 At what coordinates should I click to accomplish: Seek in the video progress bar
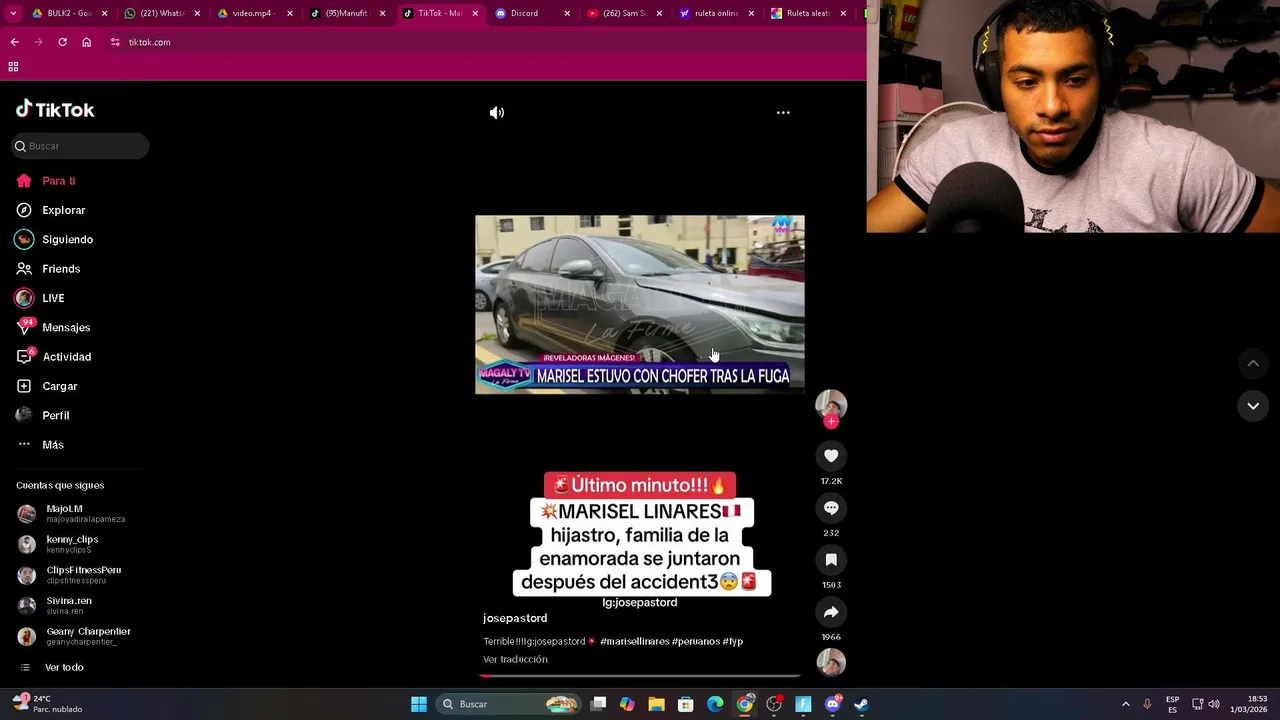pyautogui.click(x=640, y=676)
